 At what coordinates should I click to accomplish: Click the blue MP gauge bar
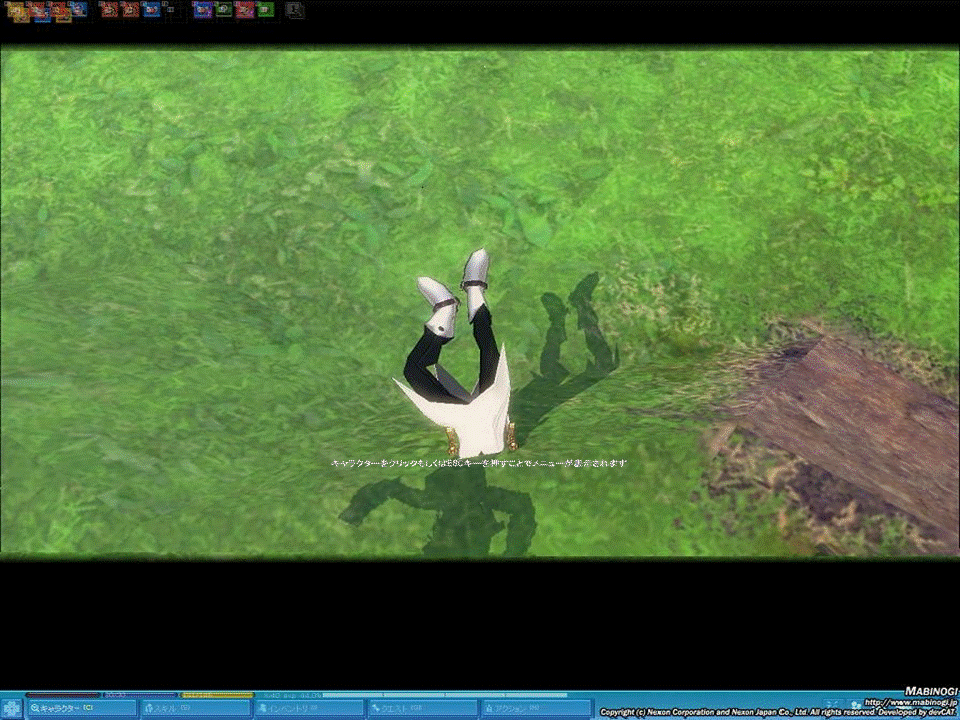pyautogui.click(x=140, y=695)
